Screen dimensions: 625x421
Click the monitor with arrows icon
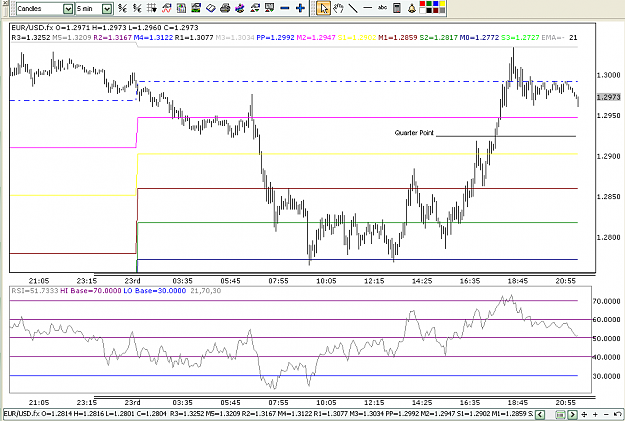click(269, 8)
